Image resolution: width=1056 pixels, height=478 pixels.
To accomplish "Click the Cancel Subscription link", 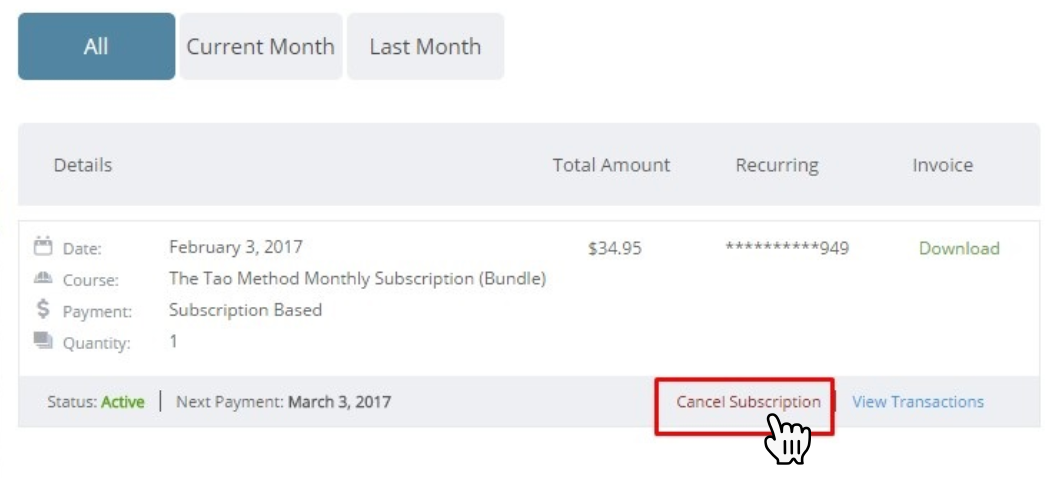I will point(748,402).
